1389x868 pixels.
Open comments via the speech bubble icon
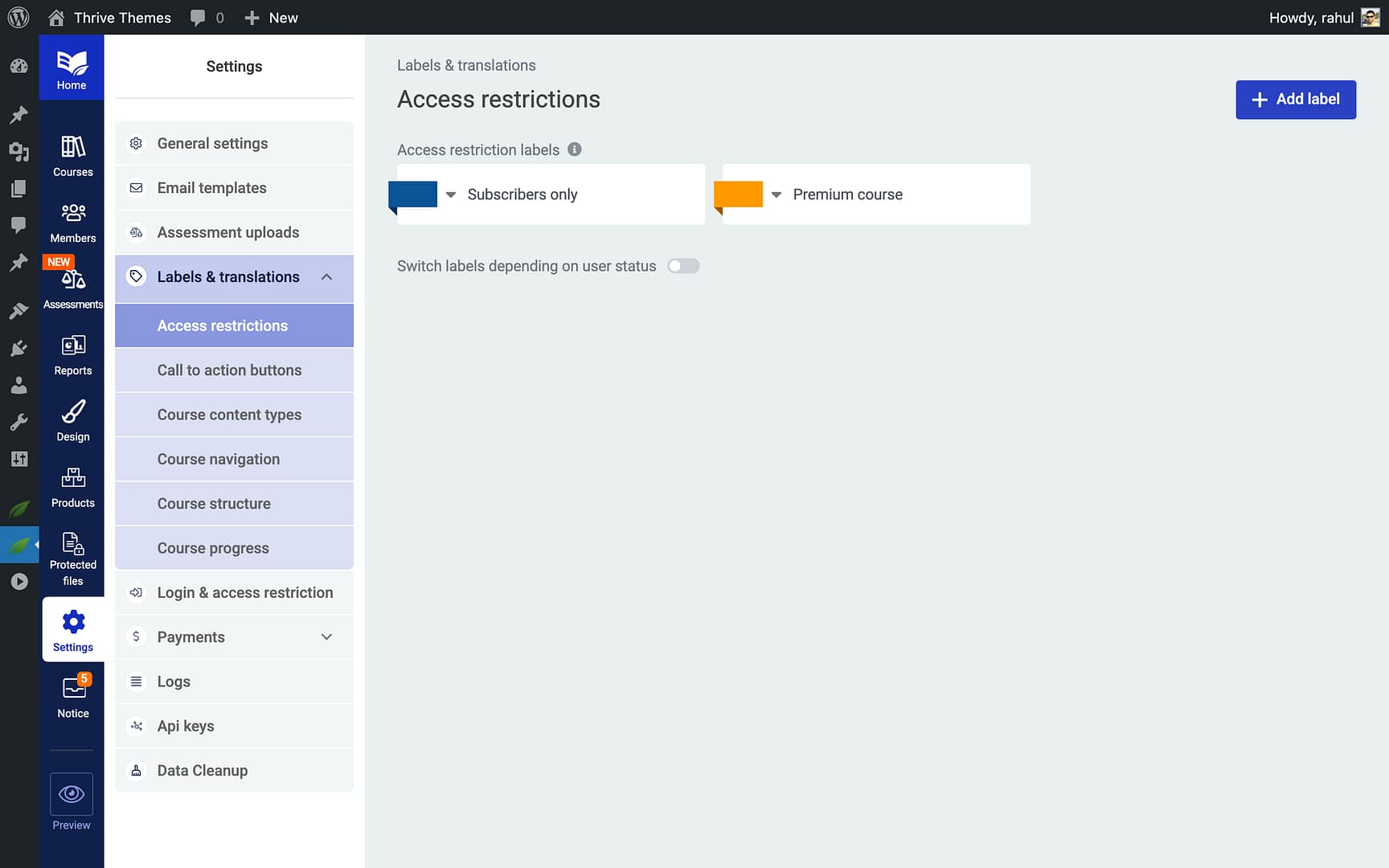198,17
